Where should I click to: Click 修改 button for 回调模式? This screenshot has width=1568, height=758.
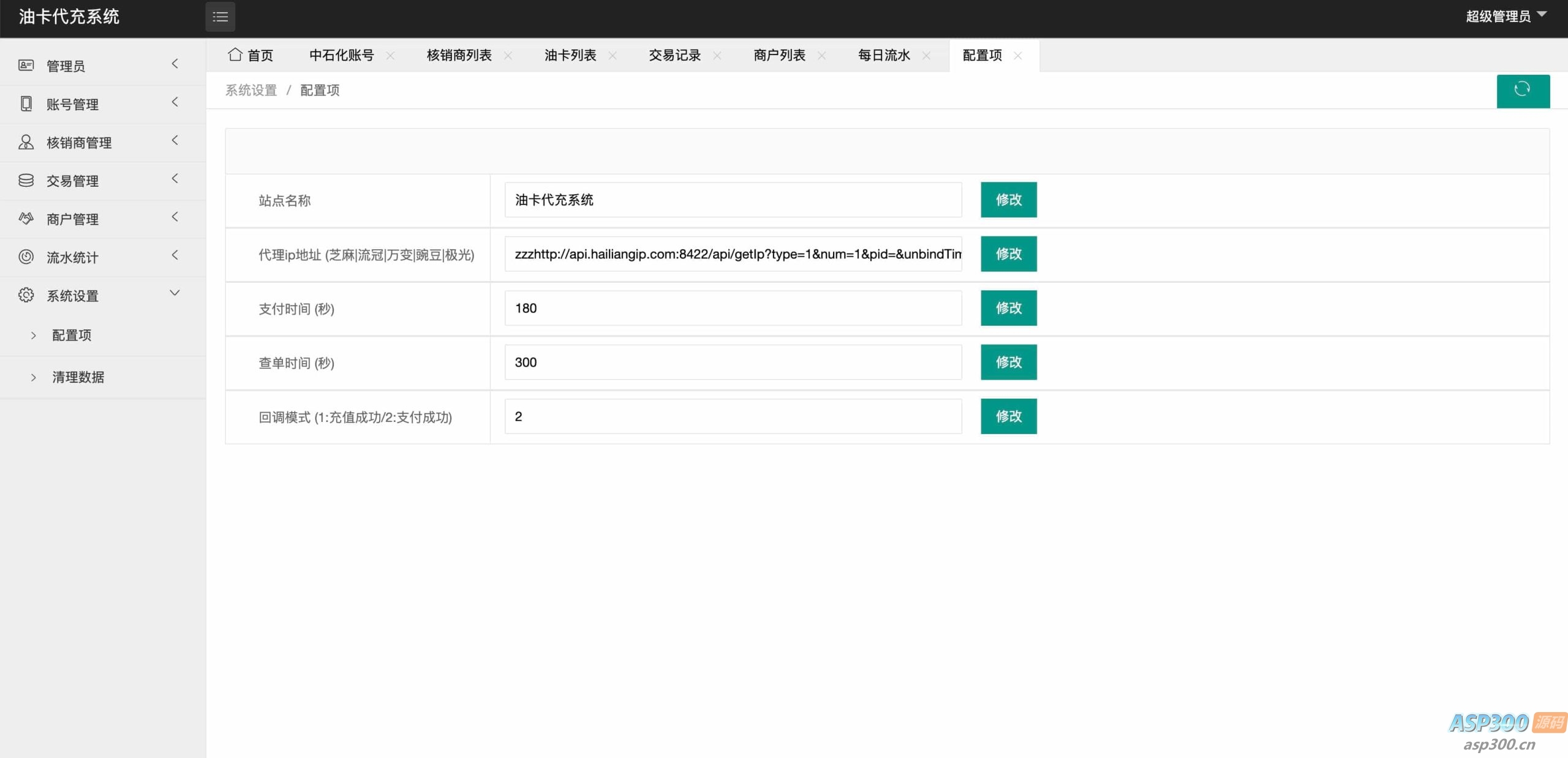[x=1008, y=416]
